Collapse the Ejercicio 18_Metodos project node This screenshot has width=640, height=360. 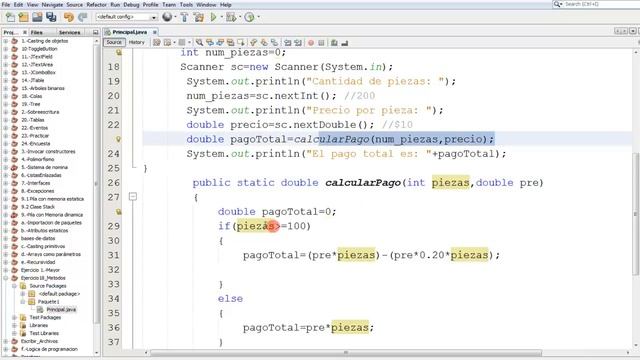[x=6, y=278]
